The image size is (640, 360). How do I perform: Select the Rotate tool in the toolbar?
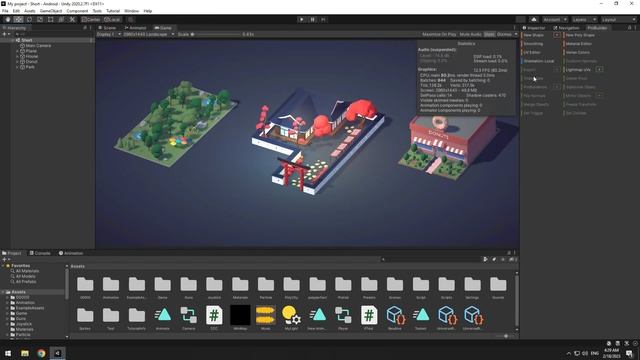[x=29, y=20]
